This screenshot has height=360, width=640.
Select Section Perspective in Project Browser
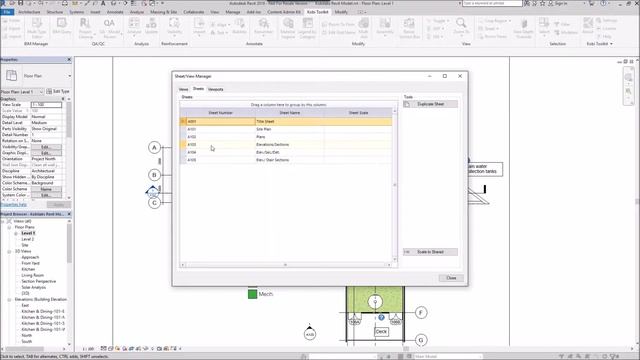click(39, 281)
